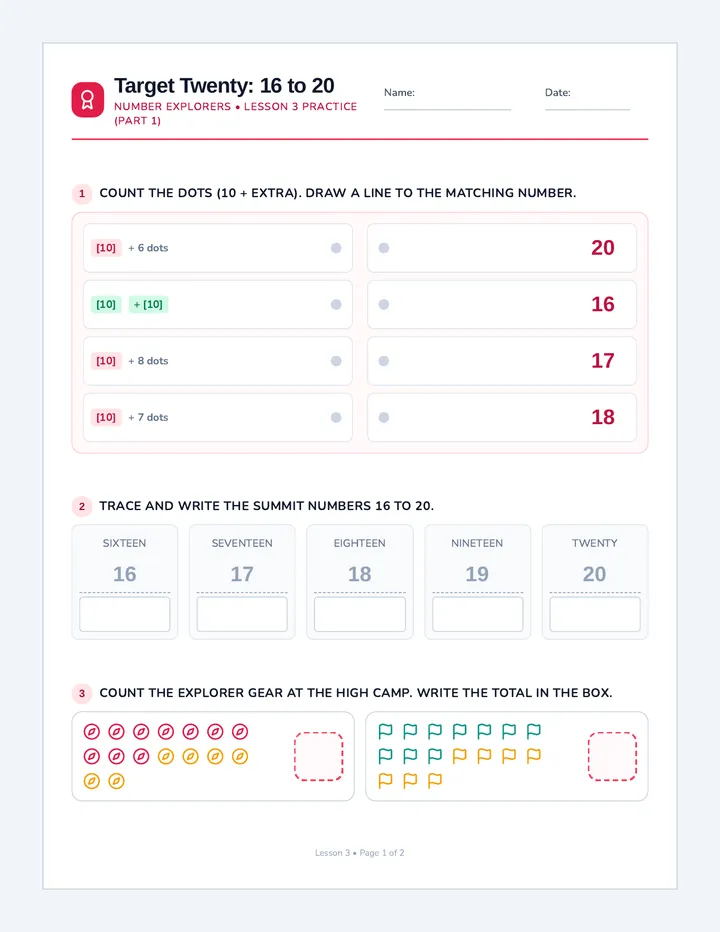
Task: Click the connector dot beside number 17
Action: (x=384, y=361)
